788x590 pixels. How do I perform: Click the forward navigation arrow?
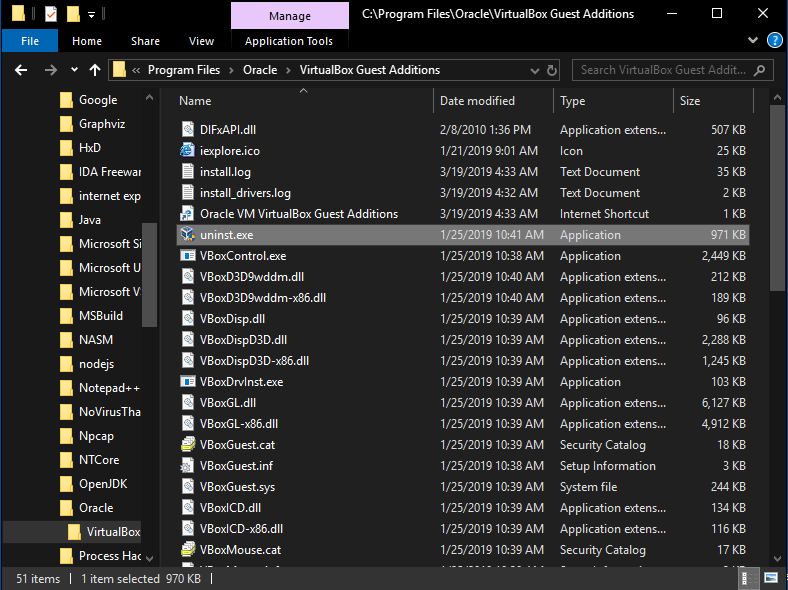(50, 70)
